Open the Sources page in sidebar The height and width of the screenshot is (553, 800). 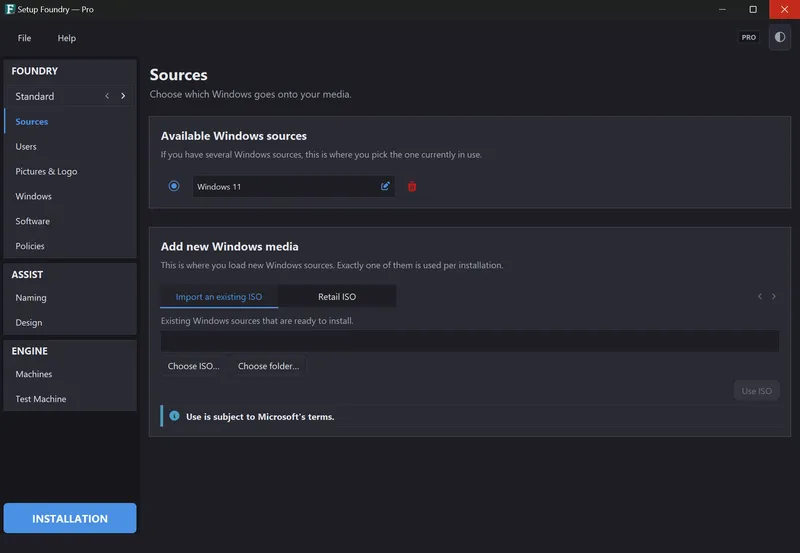70,121
